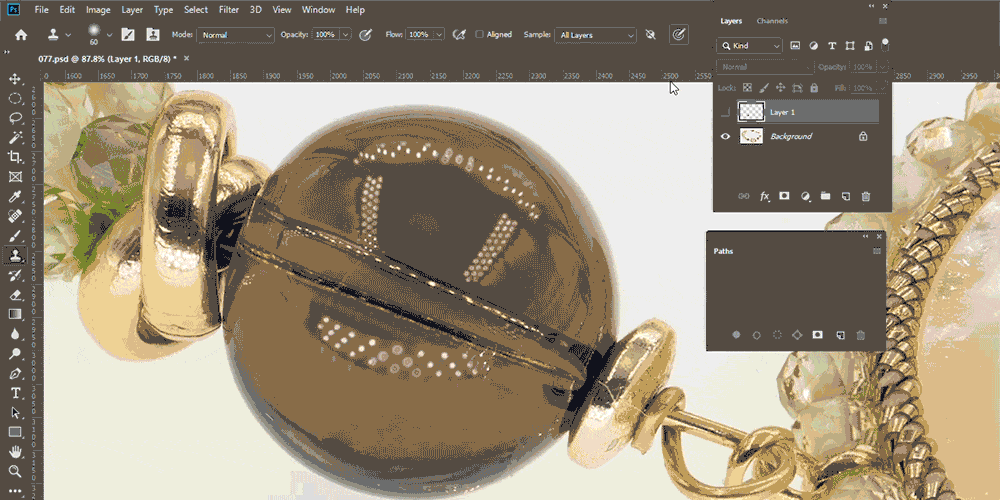Image resolution: width=1000 pixels, height=500 pixels.
Task: Select the Clone Stamp tool
Action: [x=15, y=256]
